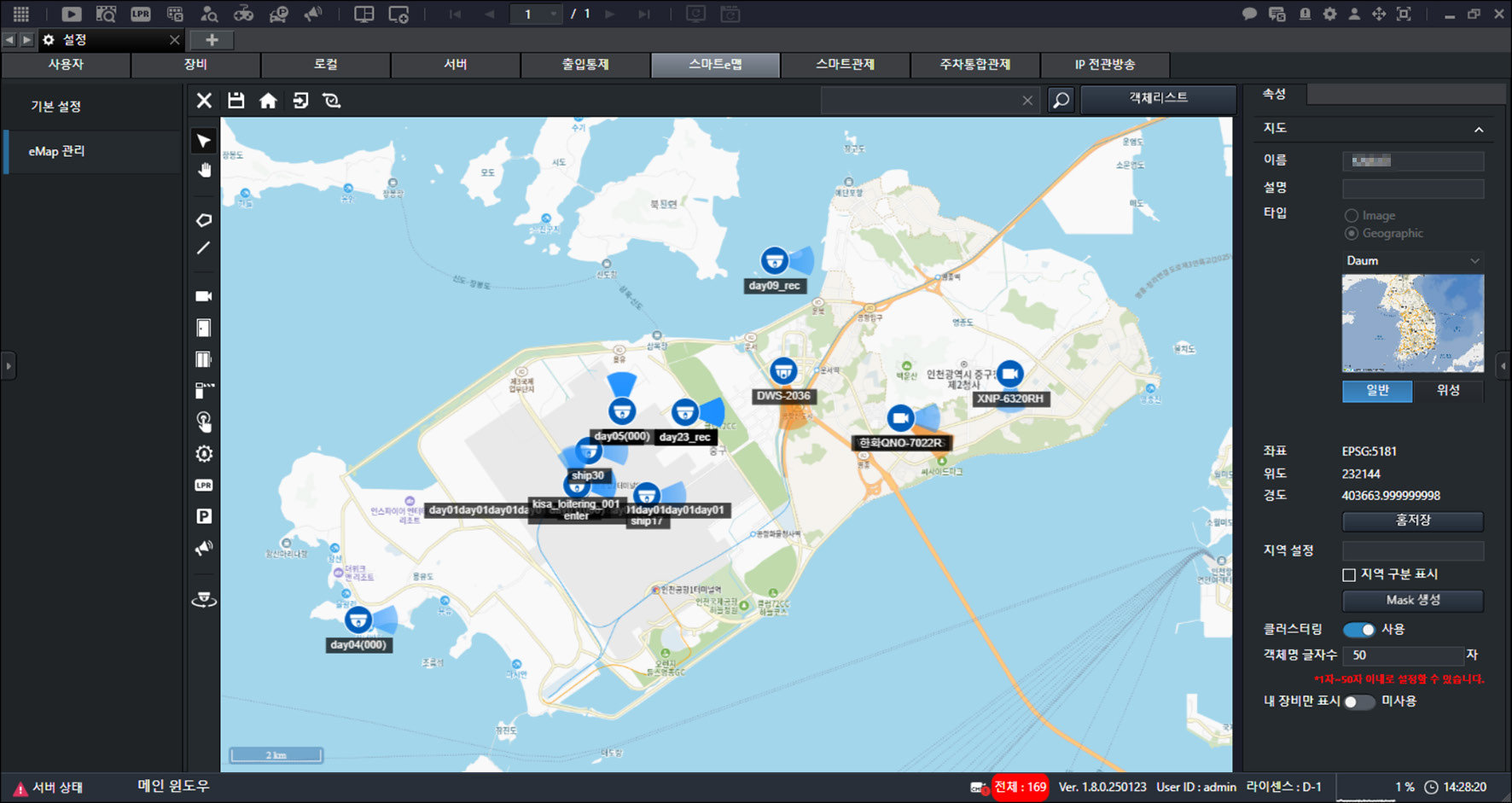Screen dimensions: 1512x803
Task: Select the hand pan tool
Action: [204, 171]
